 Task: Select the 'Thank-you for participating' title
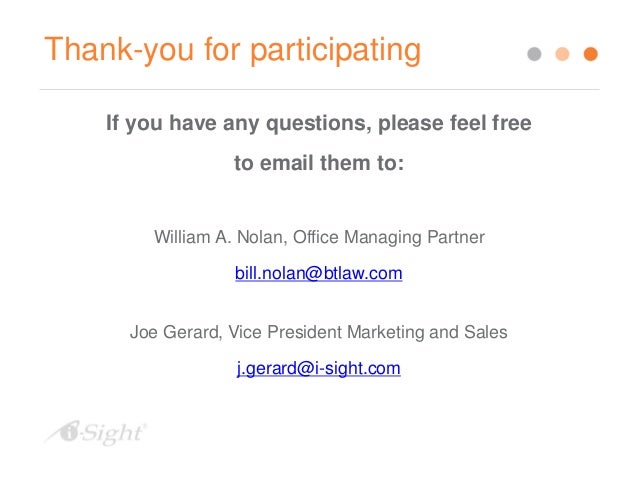pos(233,50)
